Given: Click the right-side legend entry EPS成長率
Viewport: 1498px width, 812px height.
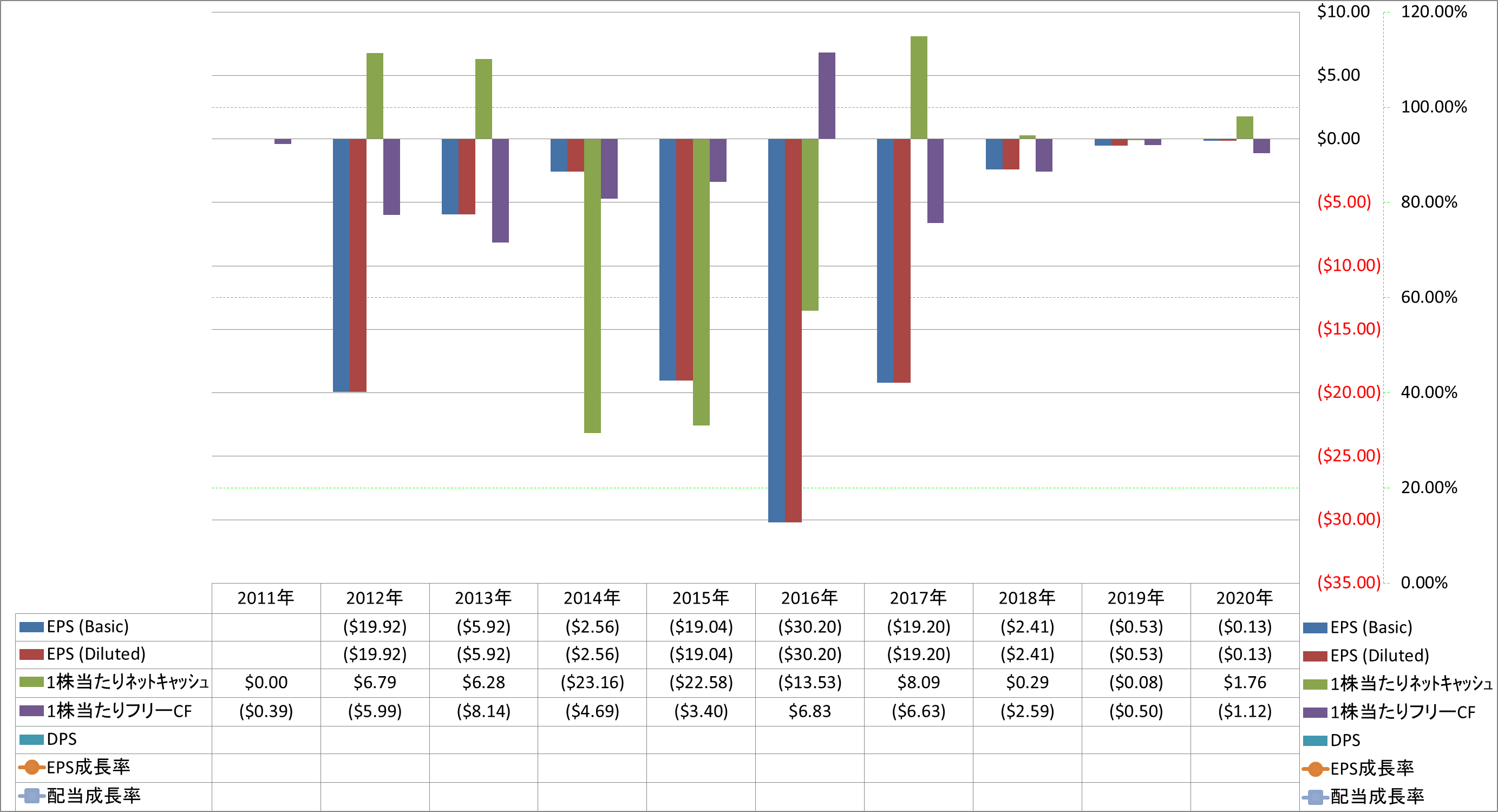Looking at the screenshot, I should pyautogui.click(x=1358, y=768).
